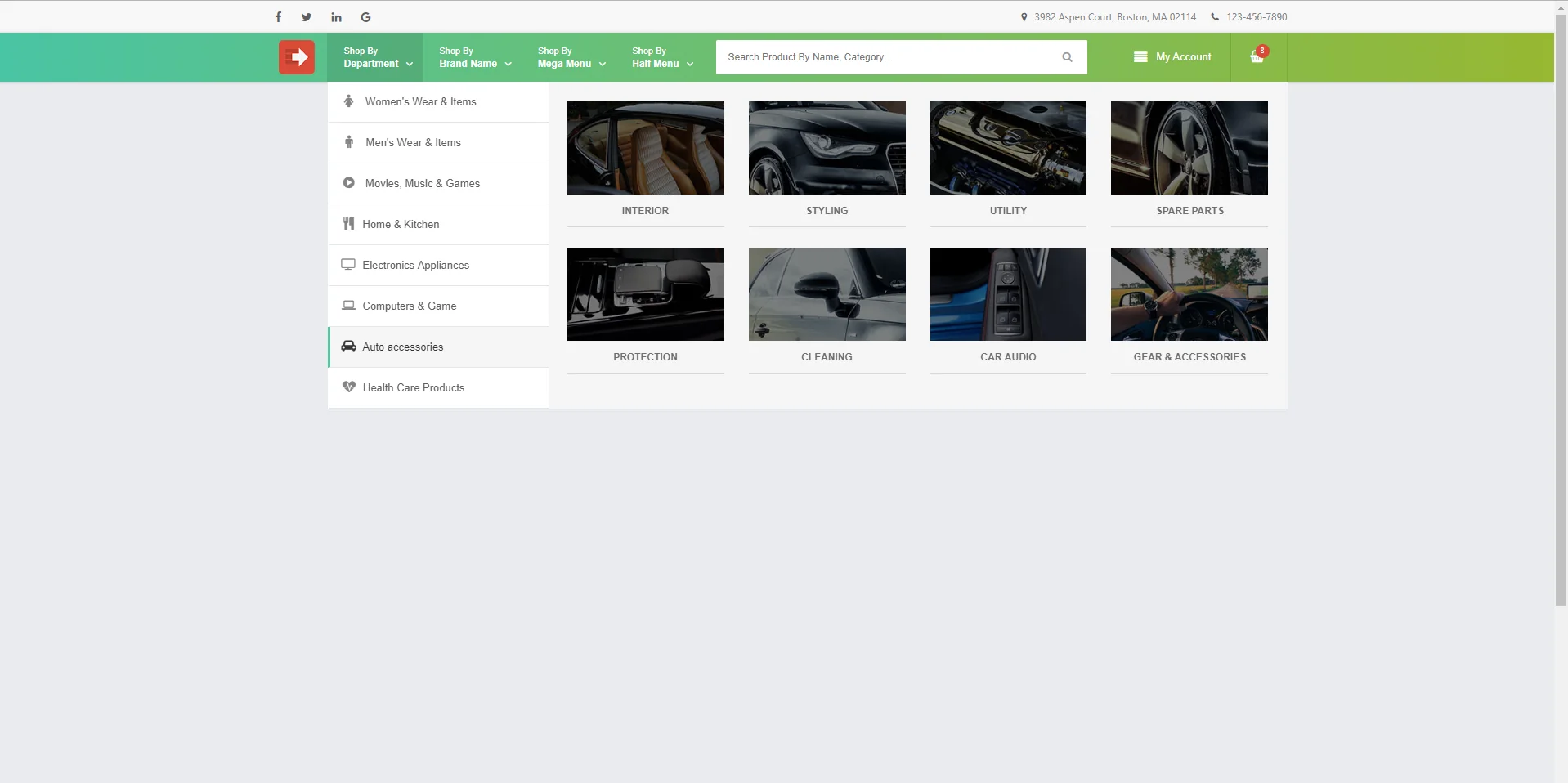1568x783 pixels.
Task: Open the Google social icon
Action: pos(365,17)
